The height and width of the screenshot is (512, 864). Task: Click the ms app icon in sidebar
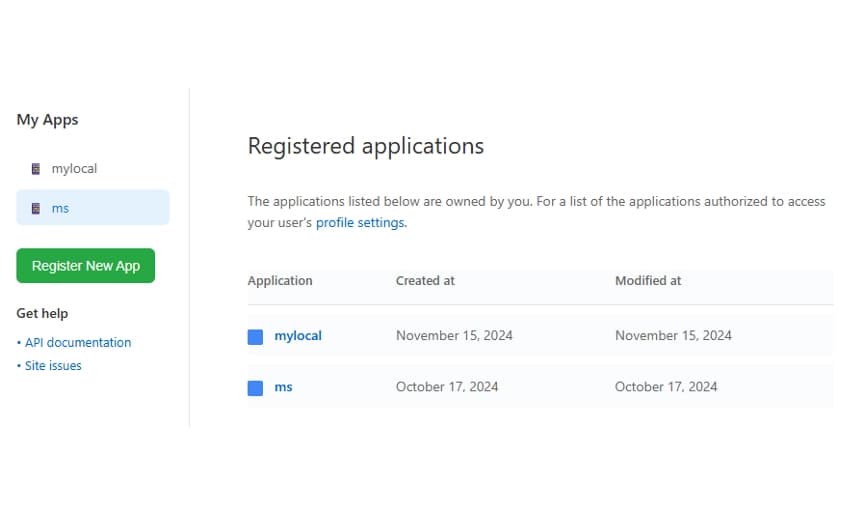click(36, 208)
